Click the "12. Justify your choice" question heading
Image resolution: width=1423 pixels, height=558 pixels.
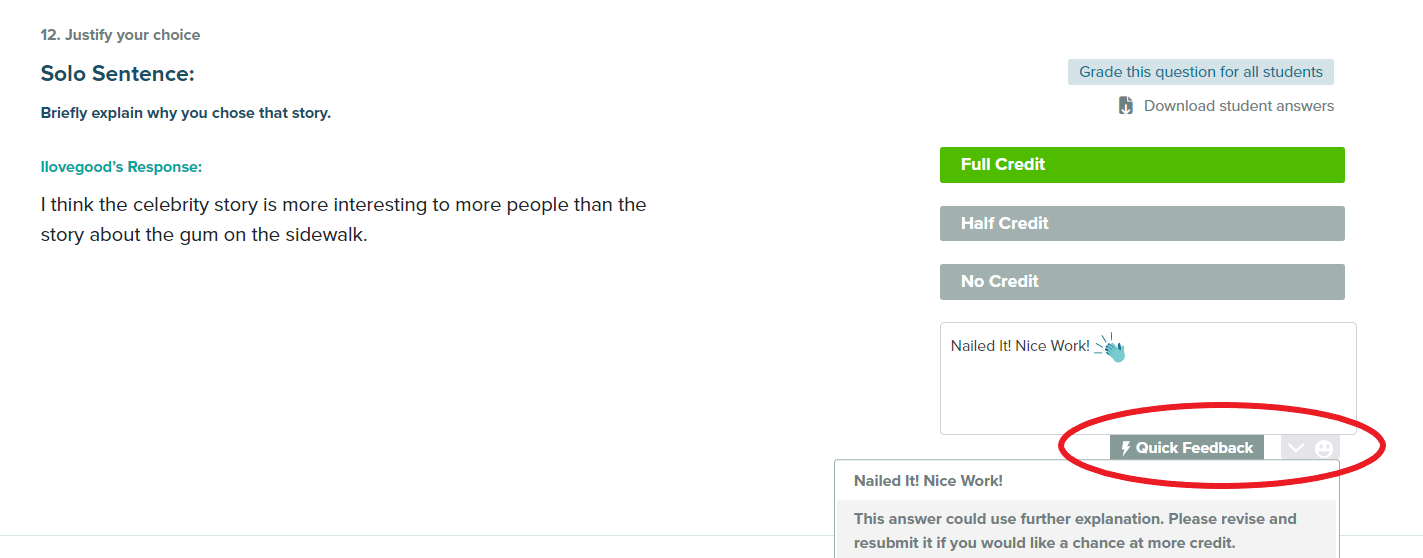coord(120,35)
